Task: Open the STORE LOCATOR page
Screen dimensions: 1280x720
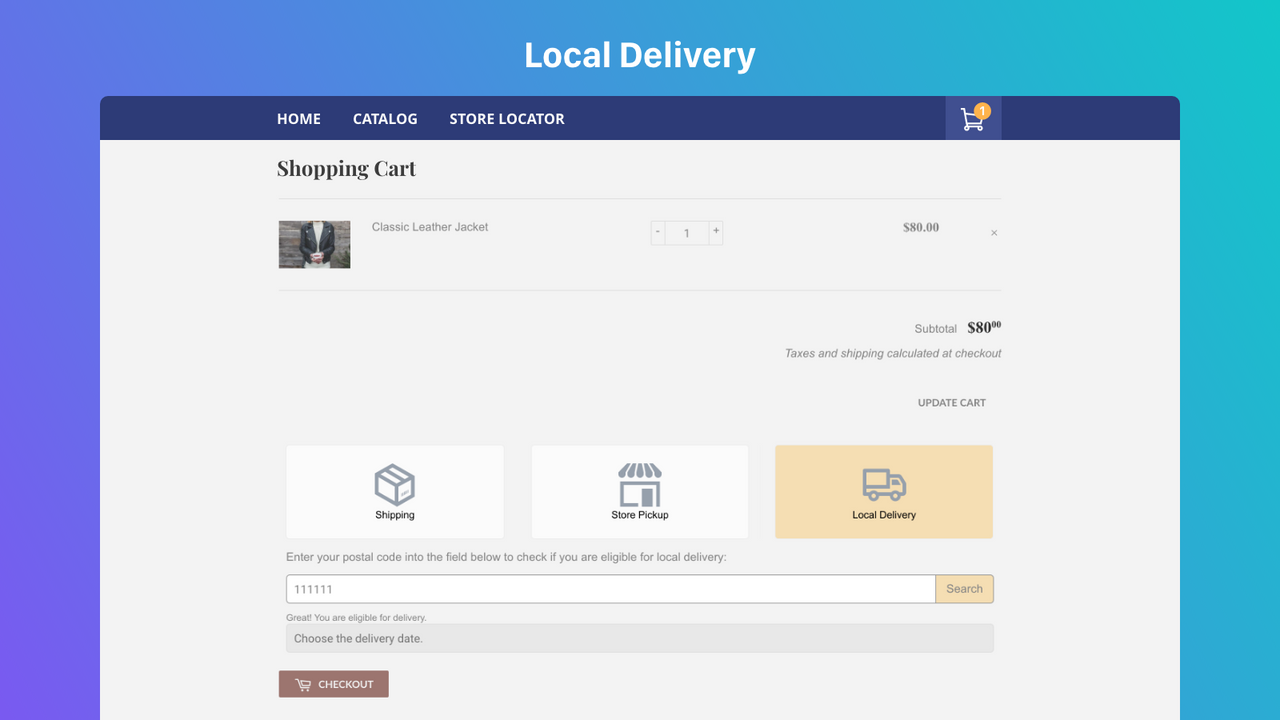Action: tap(507, 118)
